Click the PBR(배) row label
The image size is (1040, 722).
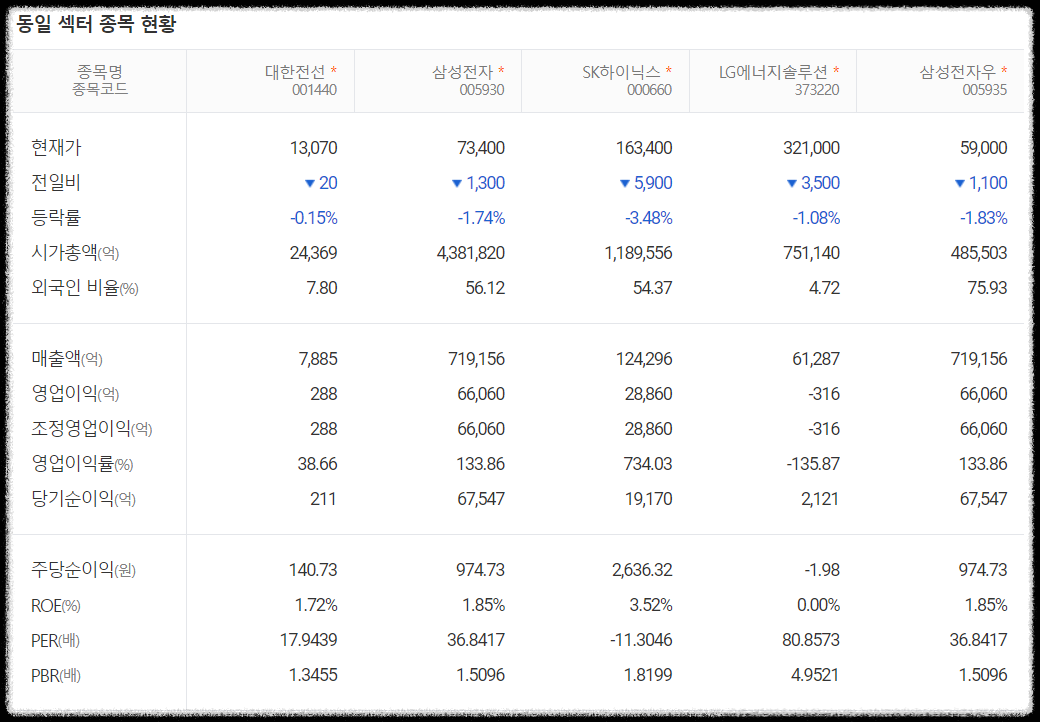56,676
